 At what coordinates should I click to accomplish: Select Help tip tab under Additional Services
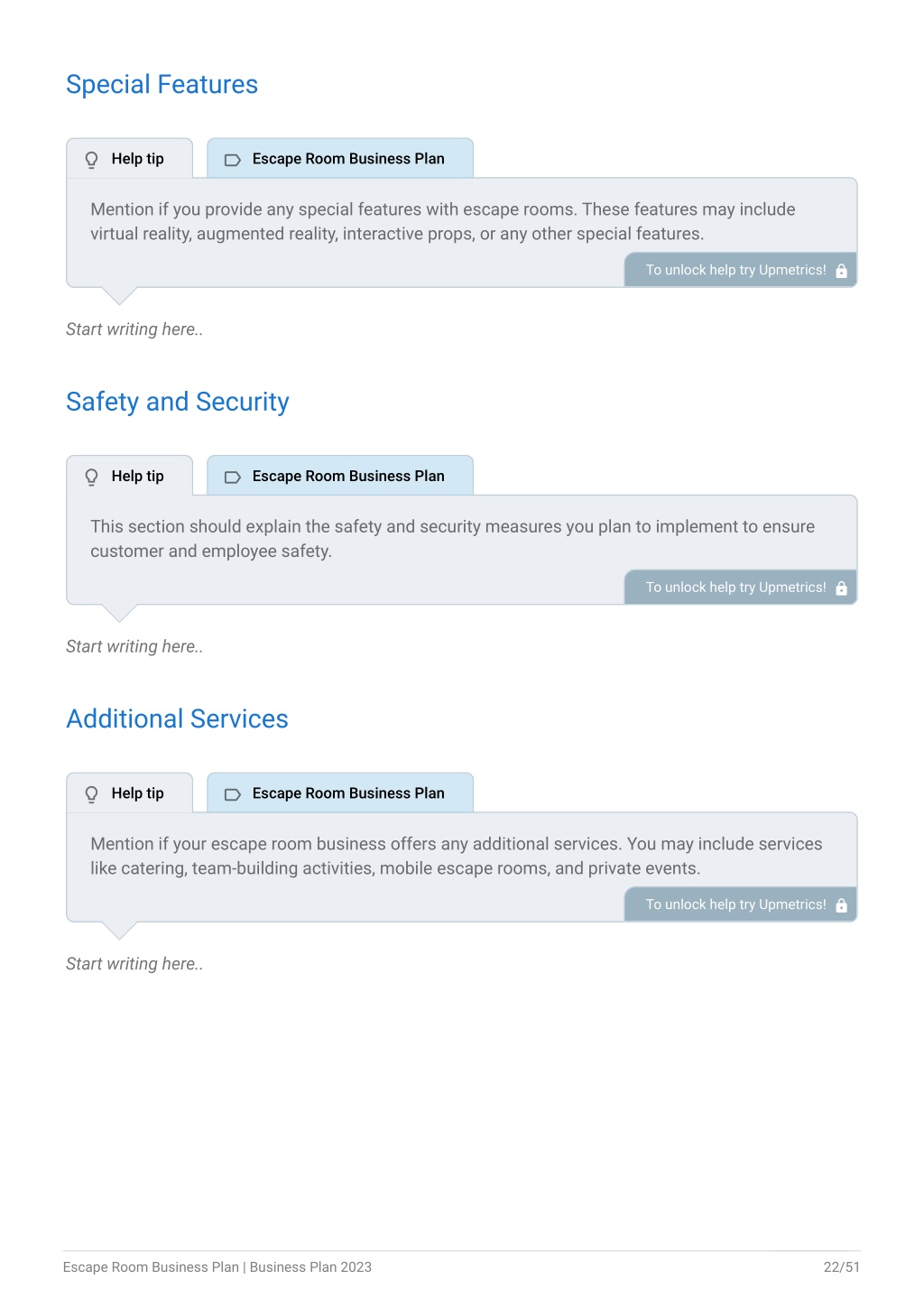(130, 793)
